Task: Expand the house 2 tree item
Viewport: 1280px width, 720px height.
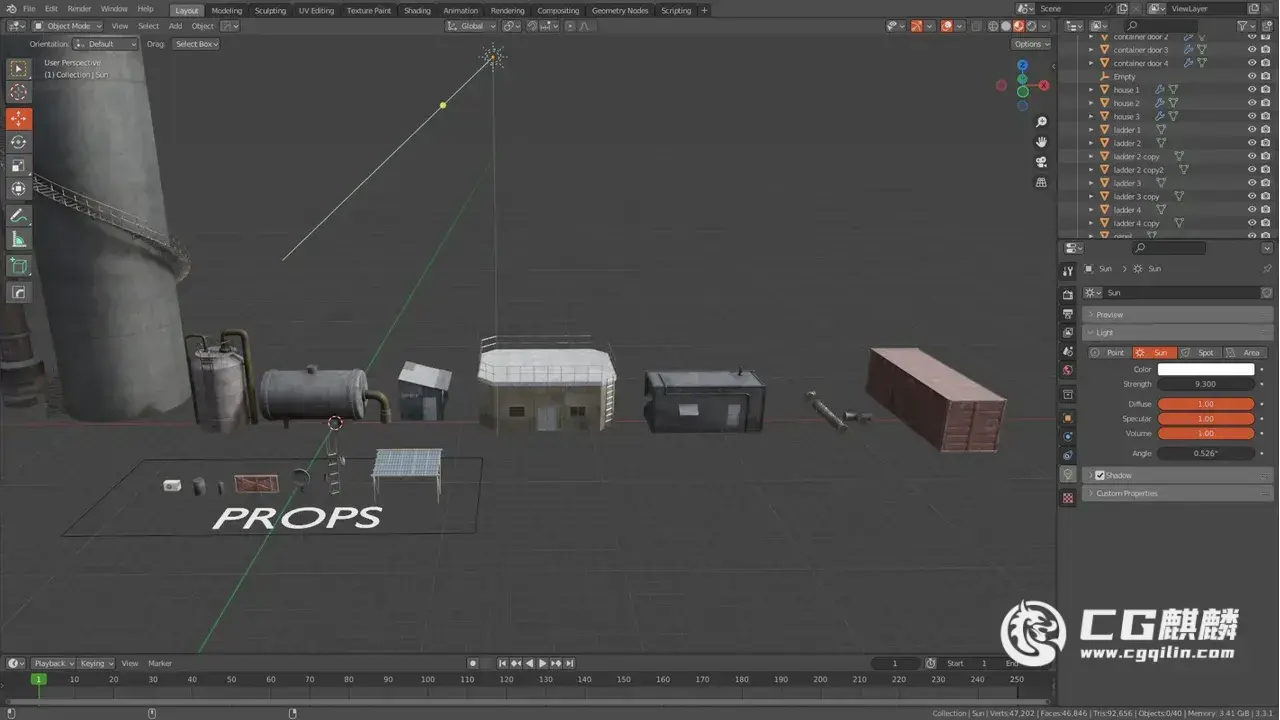Action: coord(1091,103)
